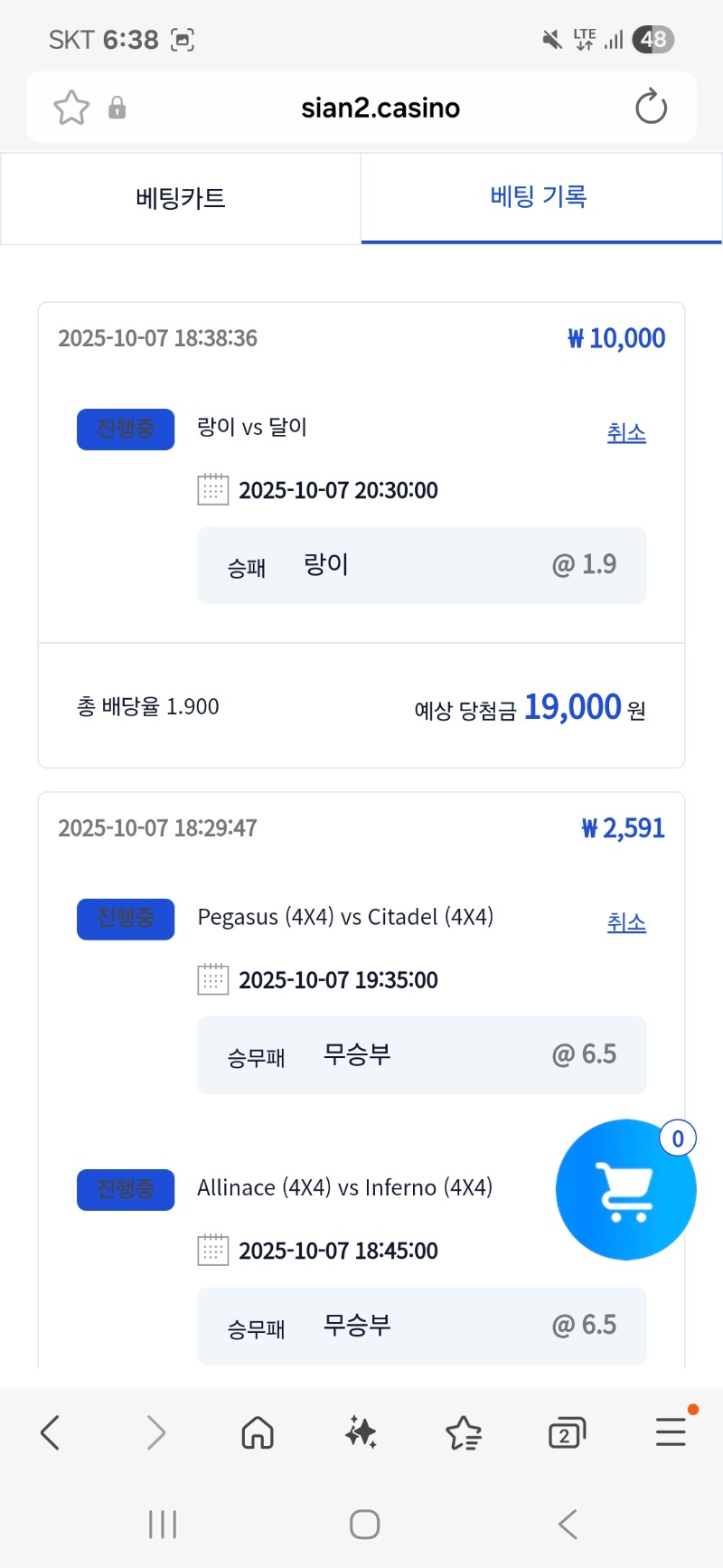
Task: Tap the site lock security icon
Action: pyautogui.click(x=117, y=108)
